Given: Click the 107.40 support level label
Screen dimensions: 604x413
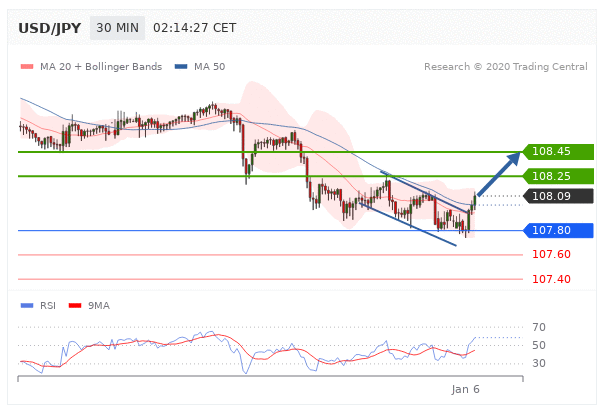Looking at the screenshot, I should (x=551, y=279).
